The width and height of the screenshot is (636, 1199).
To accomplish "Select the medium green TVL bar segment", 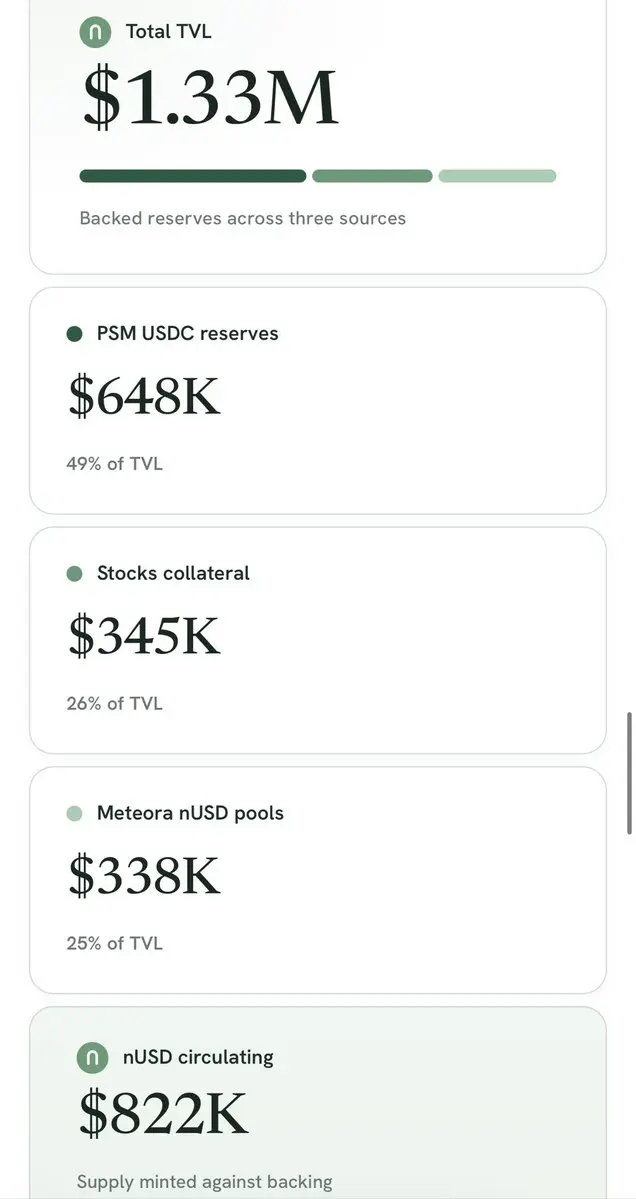I will pos(372,176).
